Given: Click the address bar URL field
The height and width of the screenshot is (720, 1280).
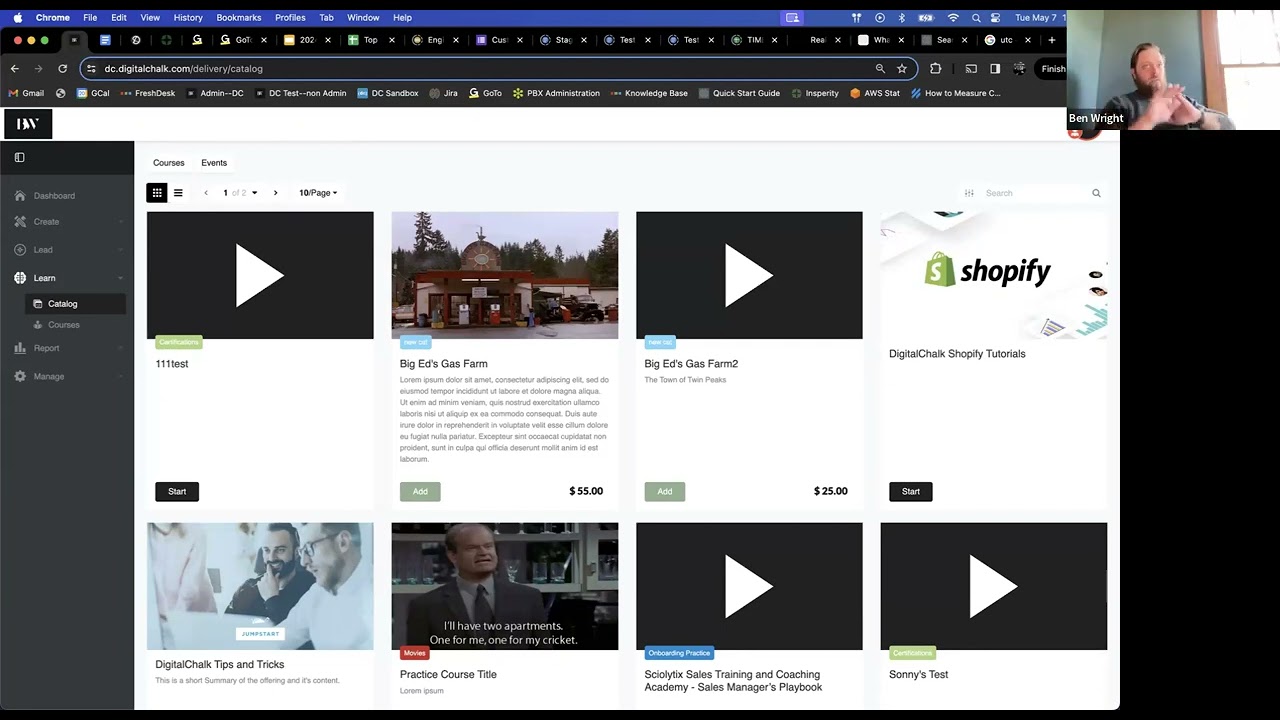Looking at the screenshot, I should [480, 69].
